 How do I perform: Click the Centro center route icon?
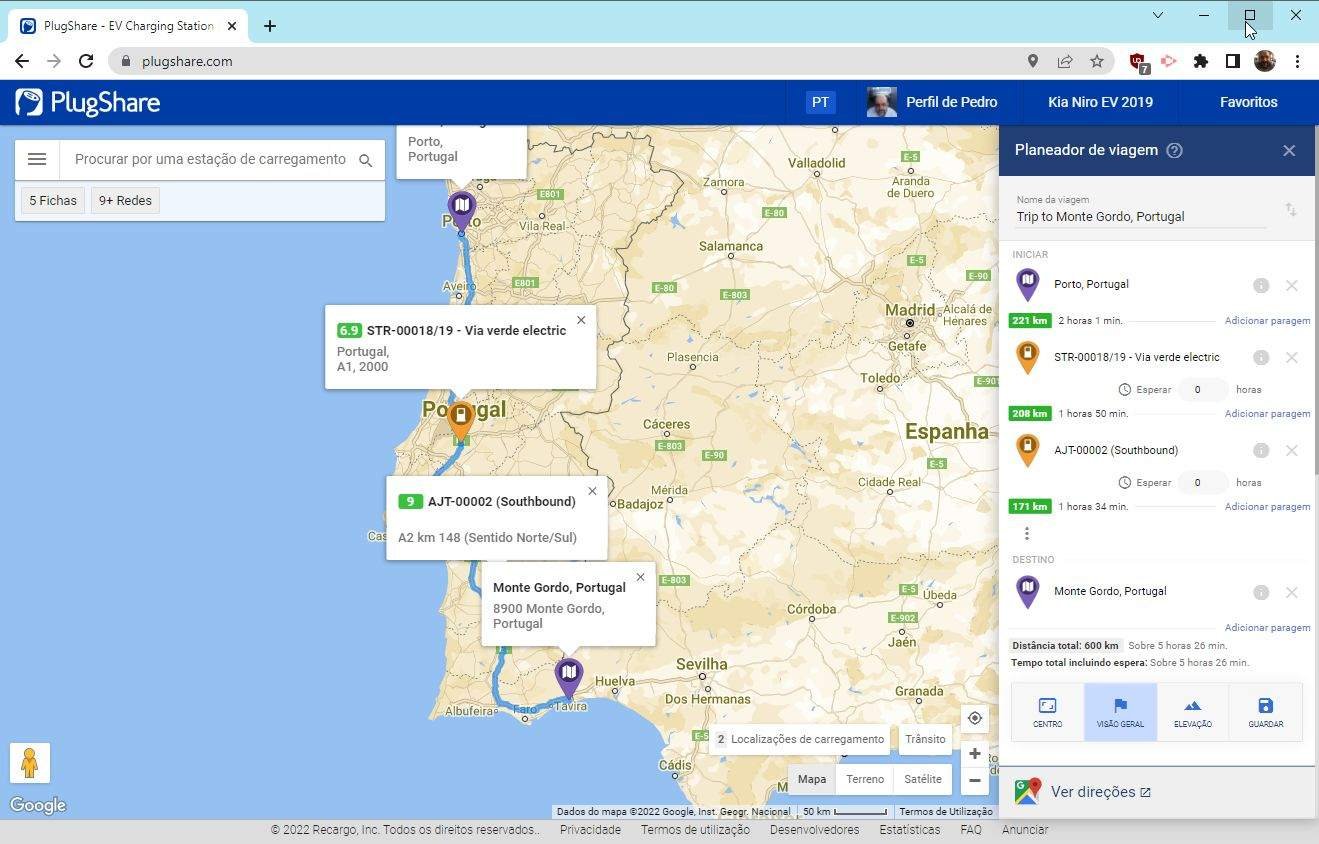click(1047, 712)
